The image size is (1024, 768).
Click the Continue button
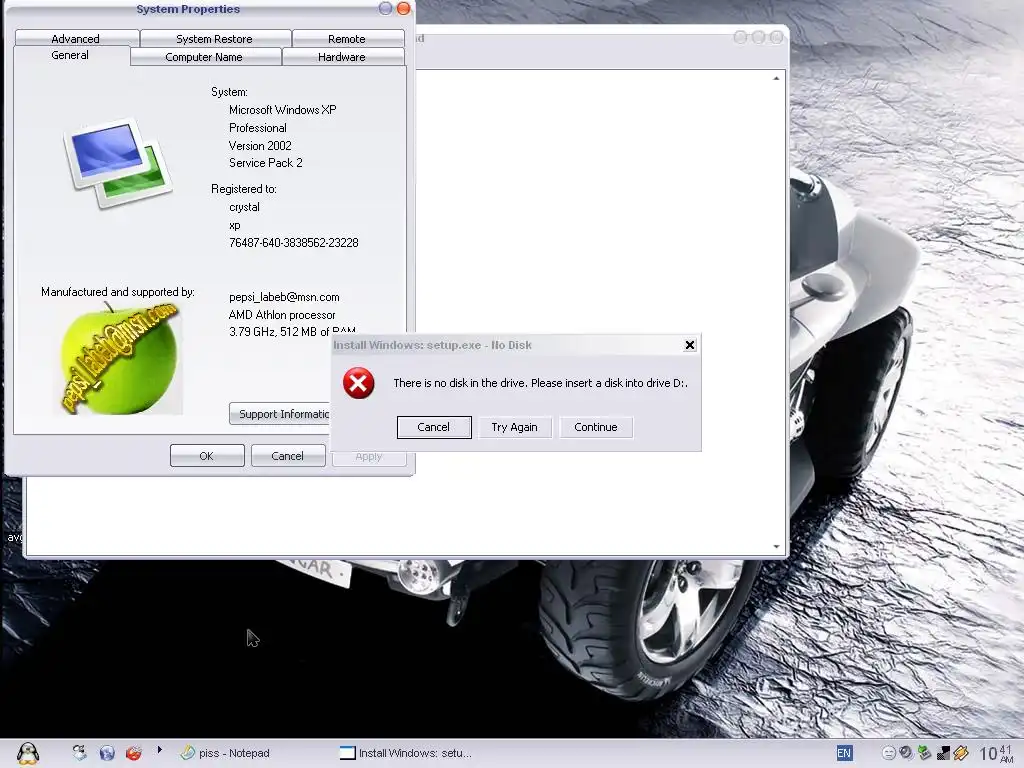click(x=596, y=427)
